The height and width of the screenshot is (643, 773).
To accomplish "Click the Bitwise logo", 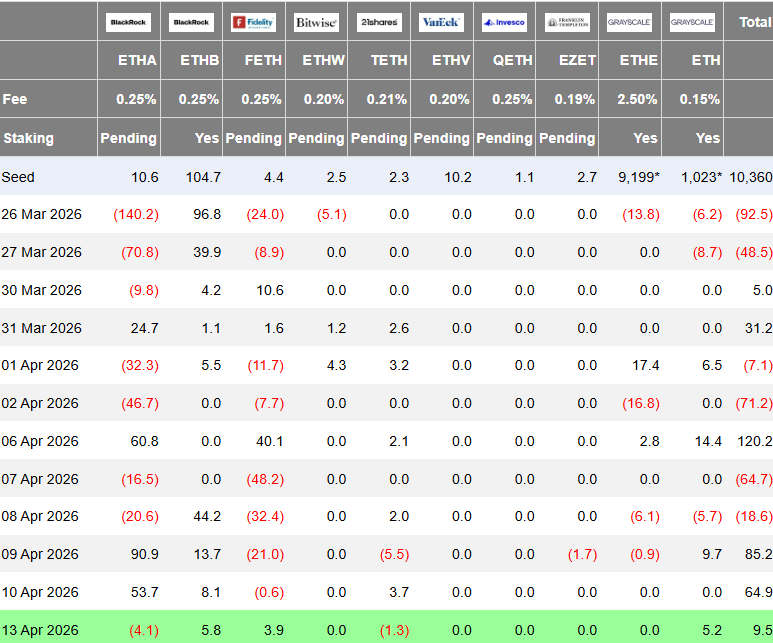I will pyautogui.click(x=316, y=22).
